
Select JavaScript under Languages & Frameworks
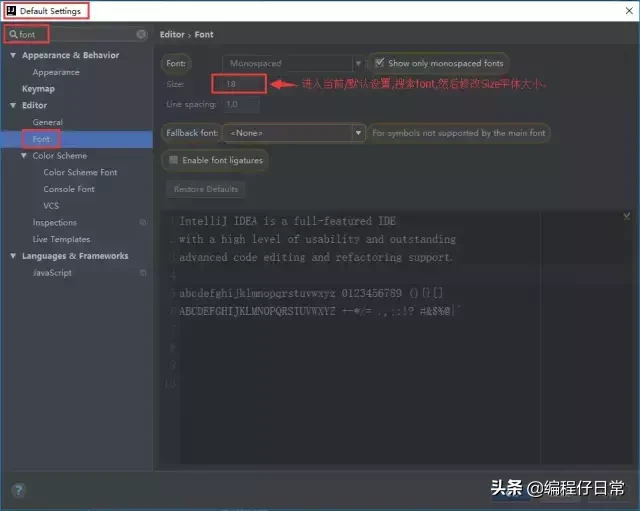[52, 273]
